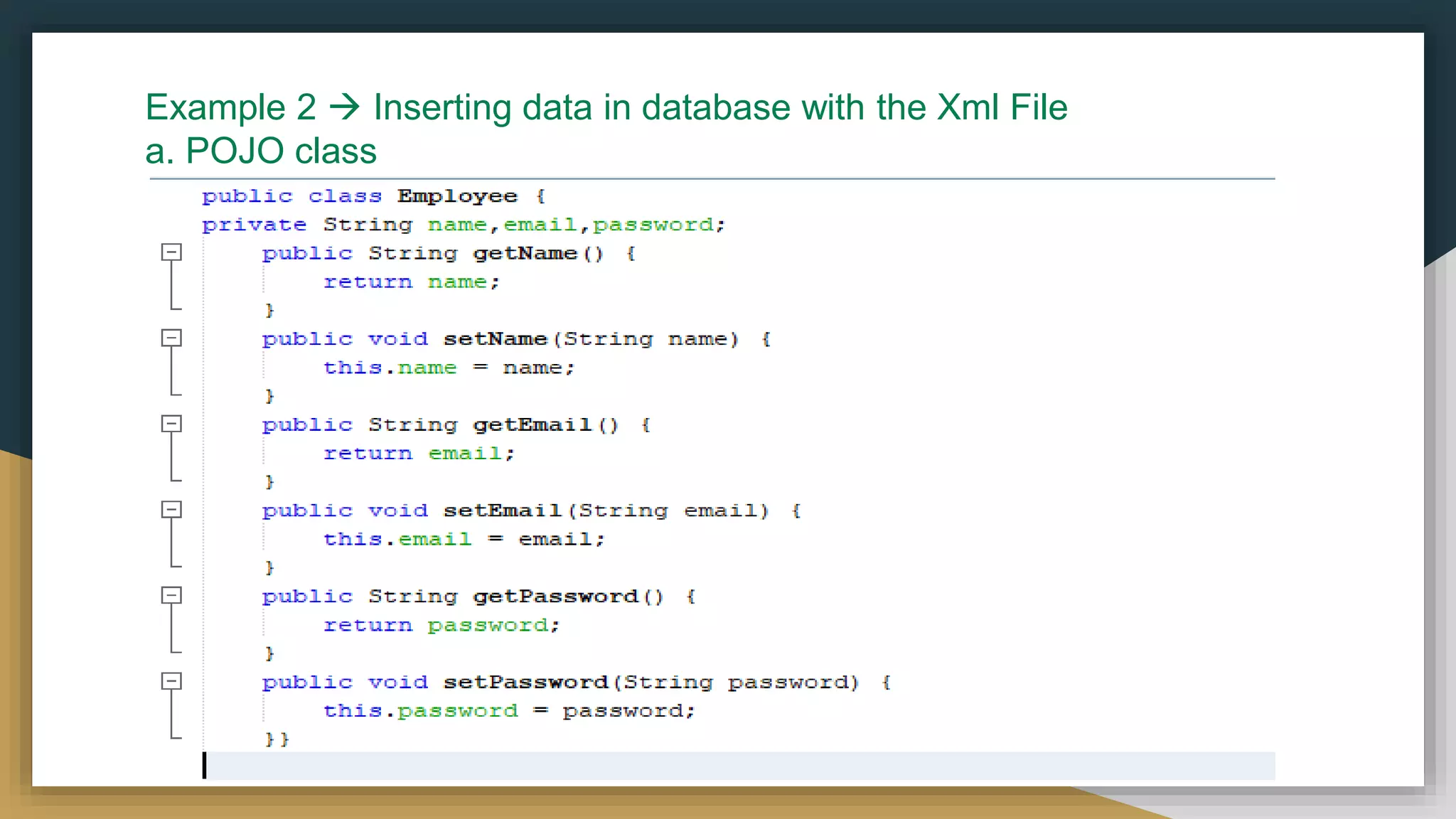Collapse the getEmail() method fold
Screen dimensions: 1456x819
(171, 424)
